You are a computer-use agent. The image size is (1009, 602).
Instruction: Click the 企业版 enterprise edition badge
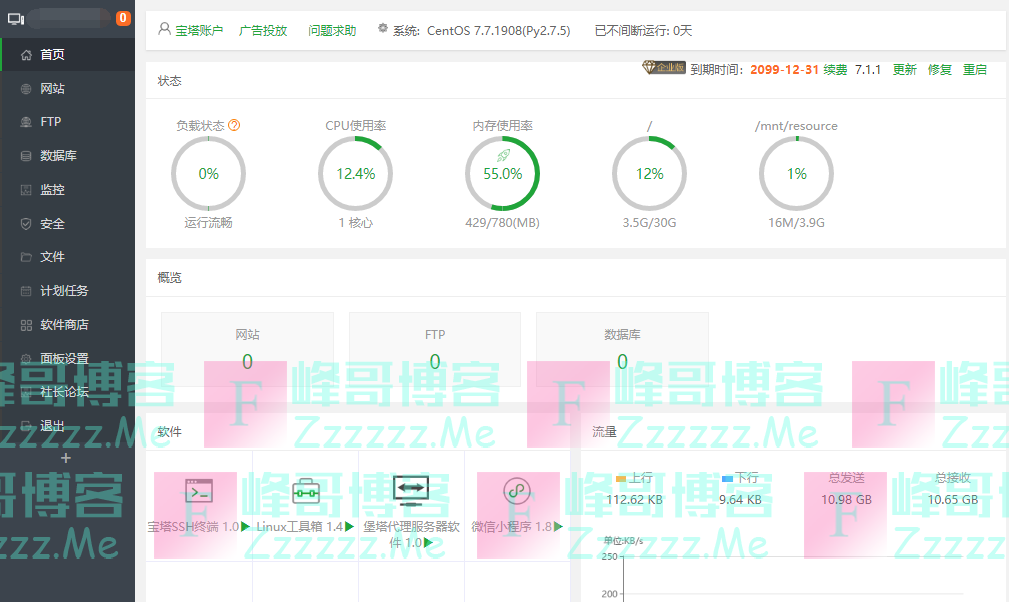click(663, 68)
